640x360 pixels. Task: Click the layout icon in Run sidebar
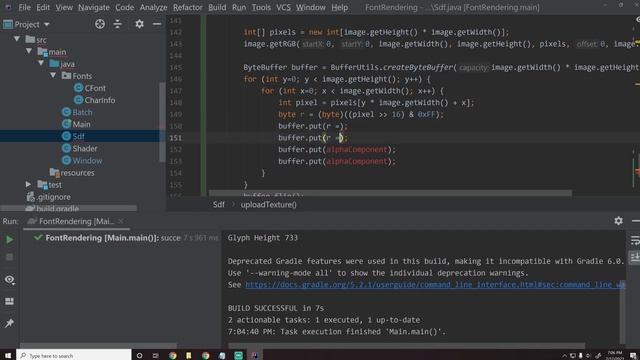click(x=9, y=301)
